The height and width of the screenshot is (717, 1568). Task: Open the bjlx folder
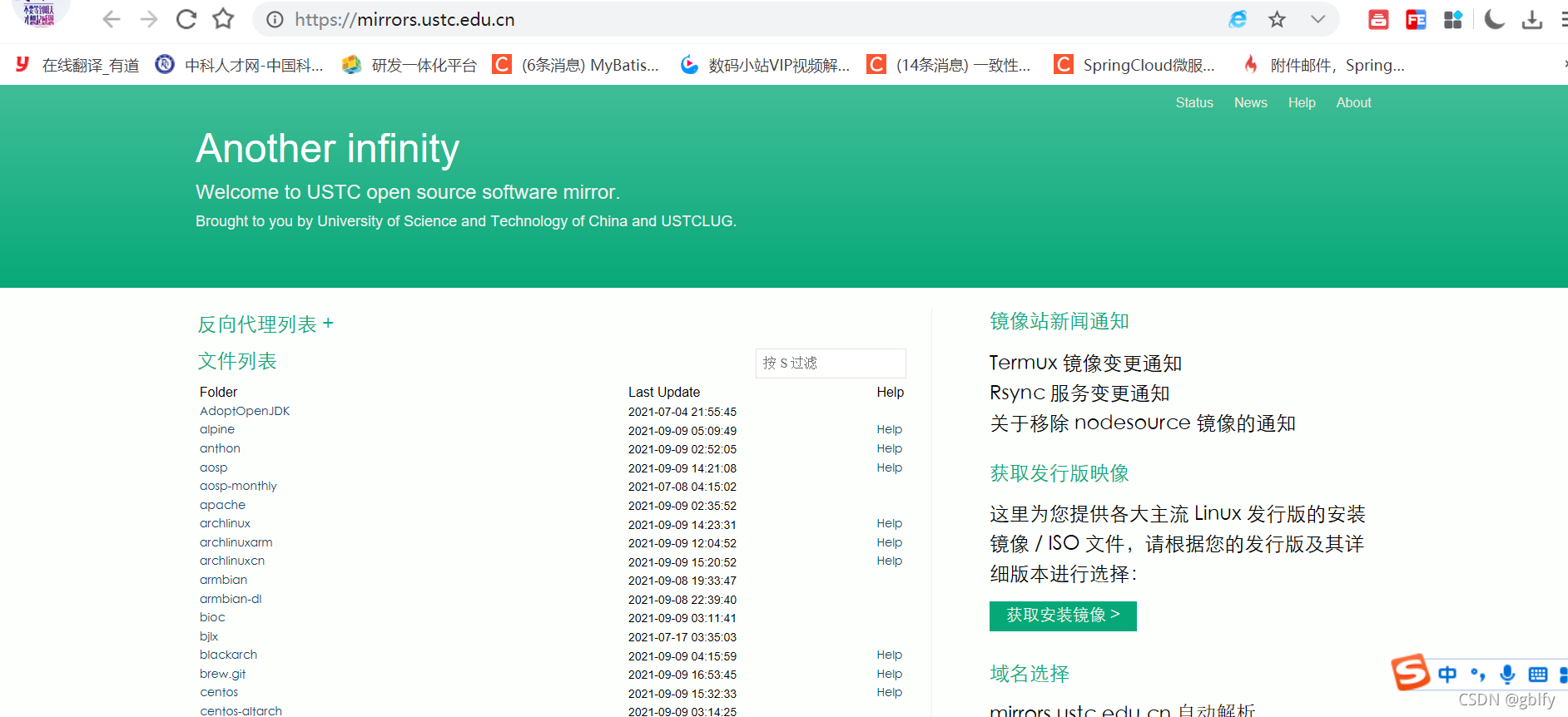coord(209,636)
